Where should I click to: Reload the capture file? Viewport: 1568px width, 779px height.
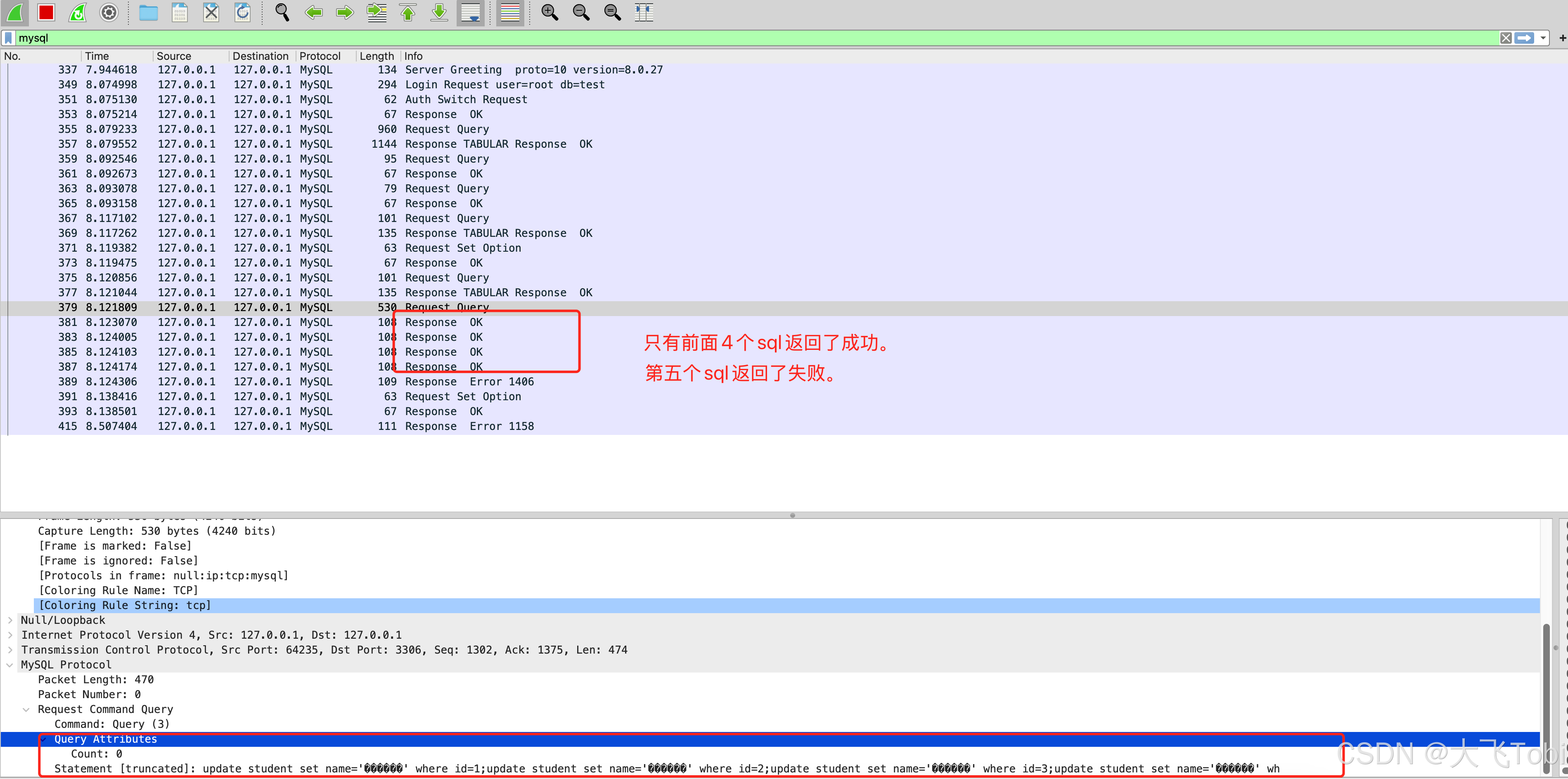tap(243, 12)
